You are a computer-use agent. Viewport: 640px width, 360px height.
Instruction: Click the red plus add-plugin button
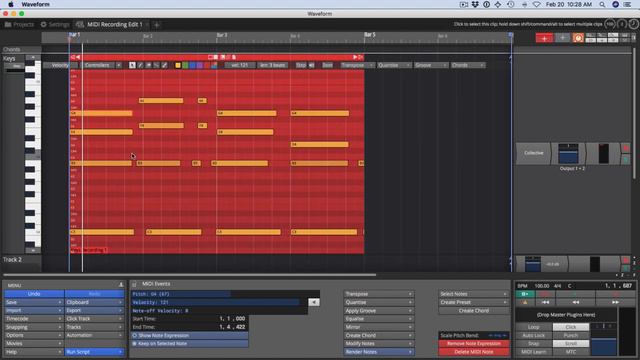click(x=544, y=38)
